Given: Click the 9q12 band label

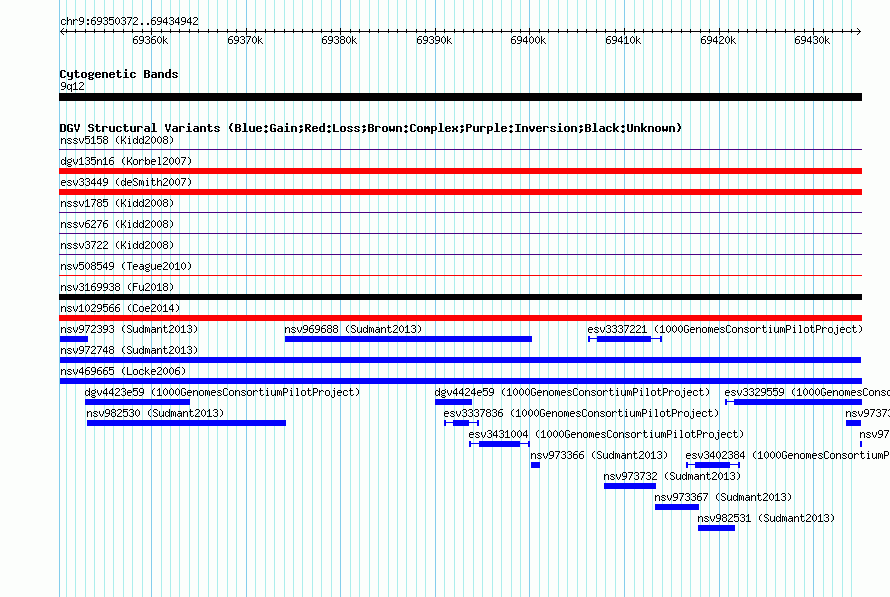Looking at the screenshot, I should tap(72, 86).
